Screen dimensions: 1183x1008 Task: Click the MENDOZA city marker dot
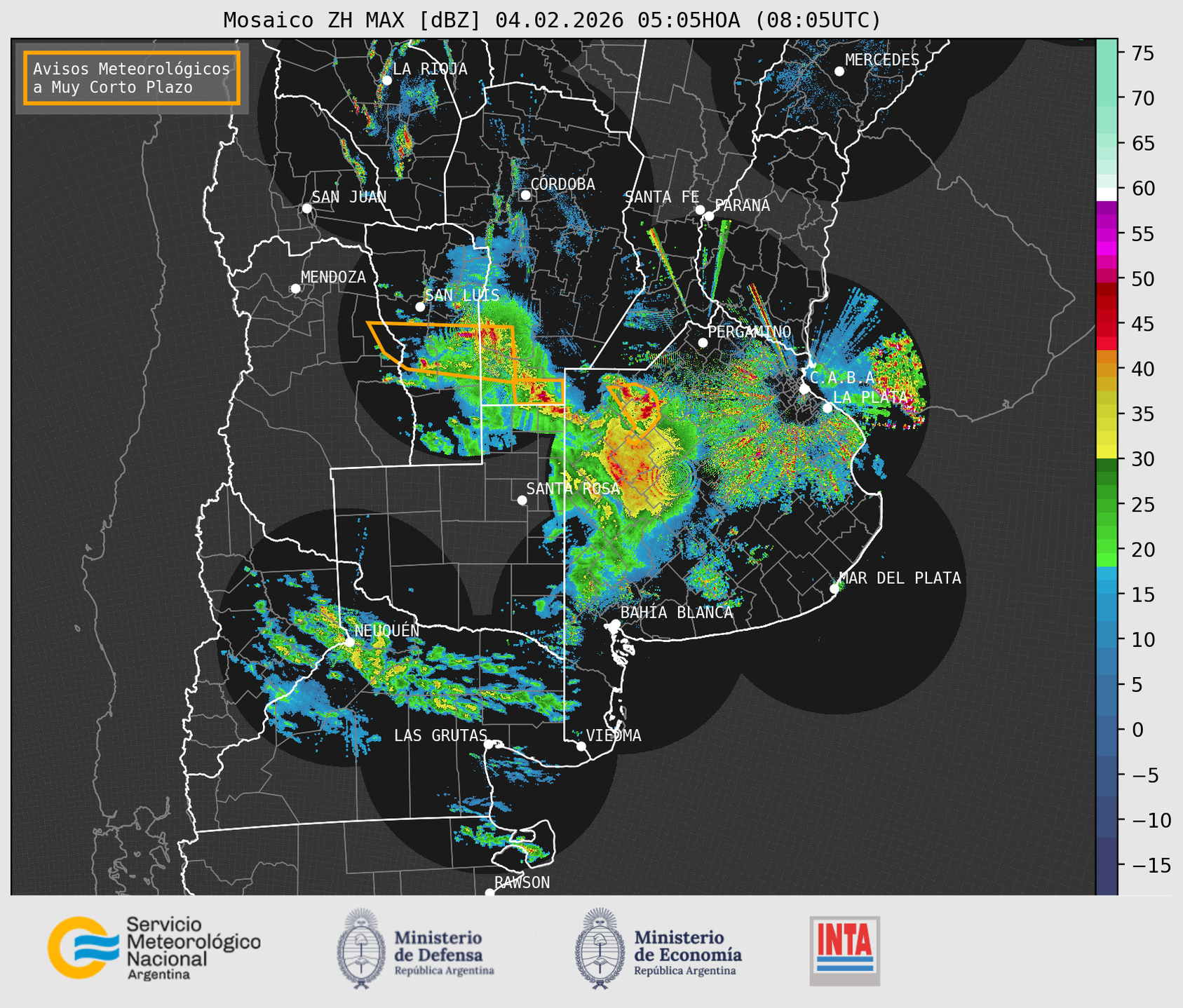[x=295, y=289]
